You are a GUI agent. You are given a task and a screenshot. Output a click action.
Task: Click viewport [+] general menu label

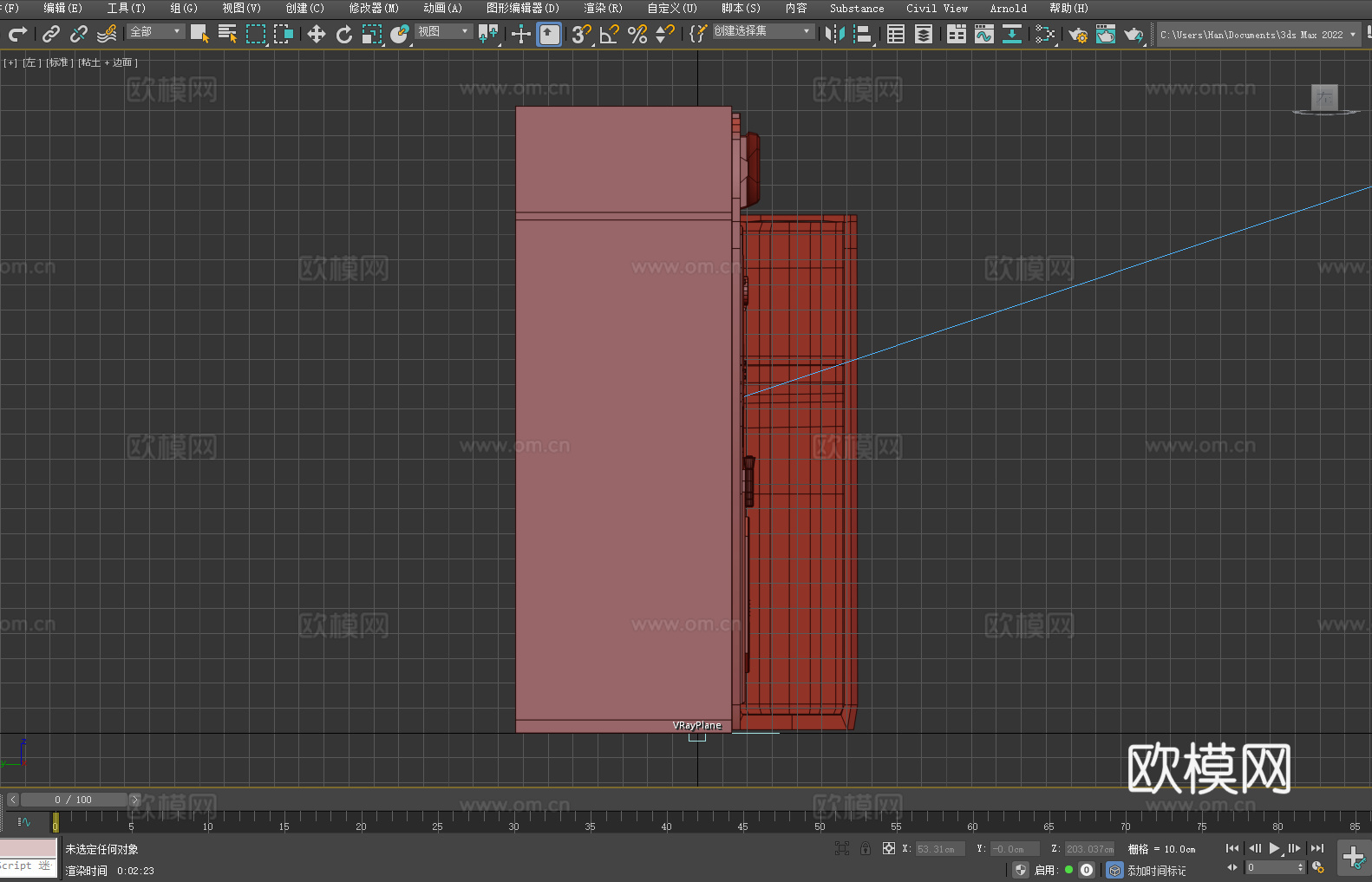coord(10,62)
